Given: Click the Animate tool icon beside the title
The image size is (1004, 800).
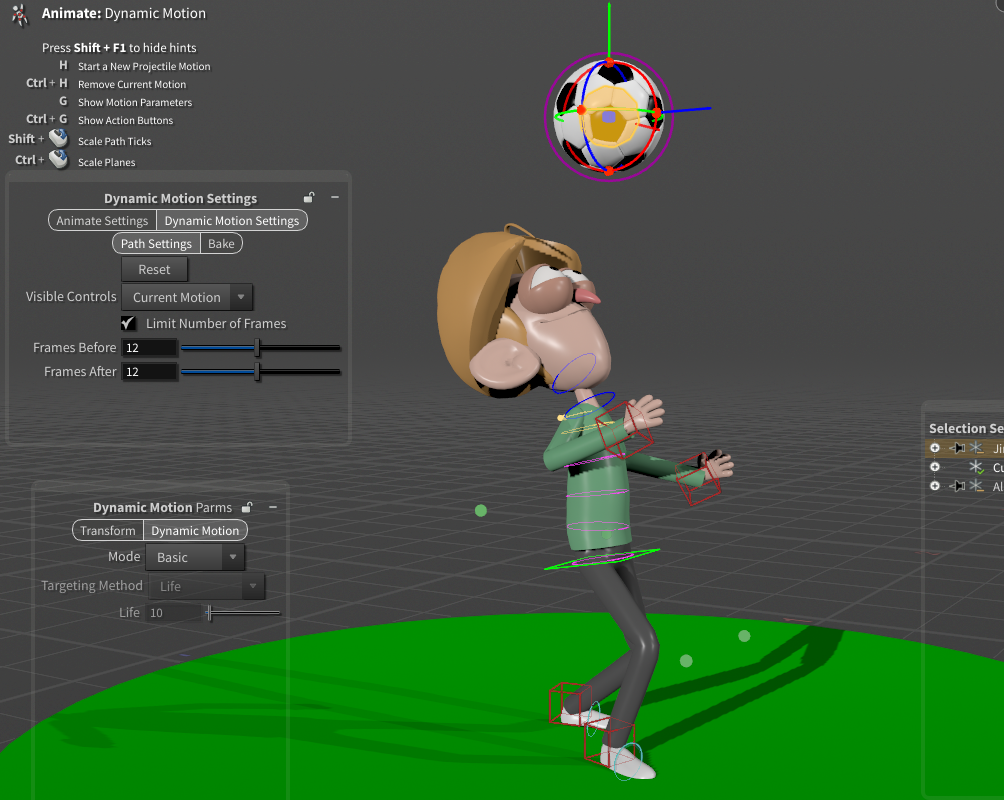Looking at the screenshot, I should (20, 14).
